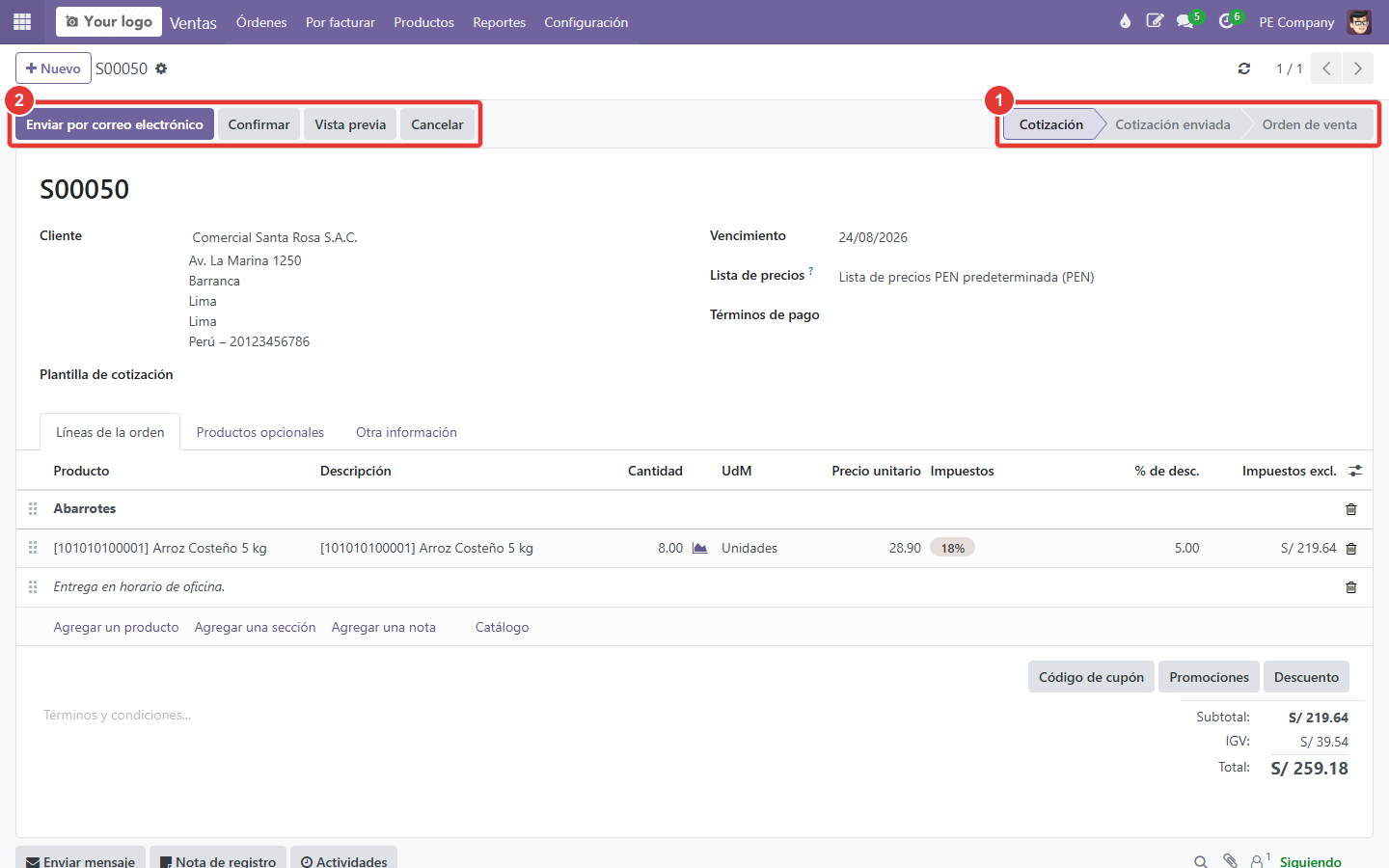Open the apps grid menu icon
This screenshot has height=868, width=1389.
click(22, 21)
